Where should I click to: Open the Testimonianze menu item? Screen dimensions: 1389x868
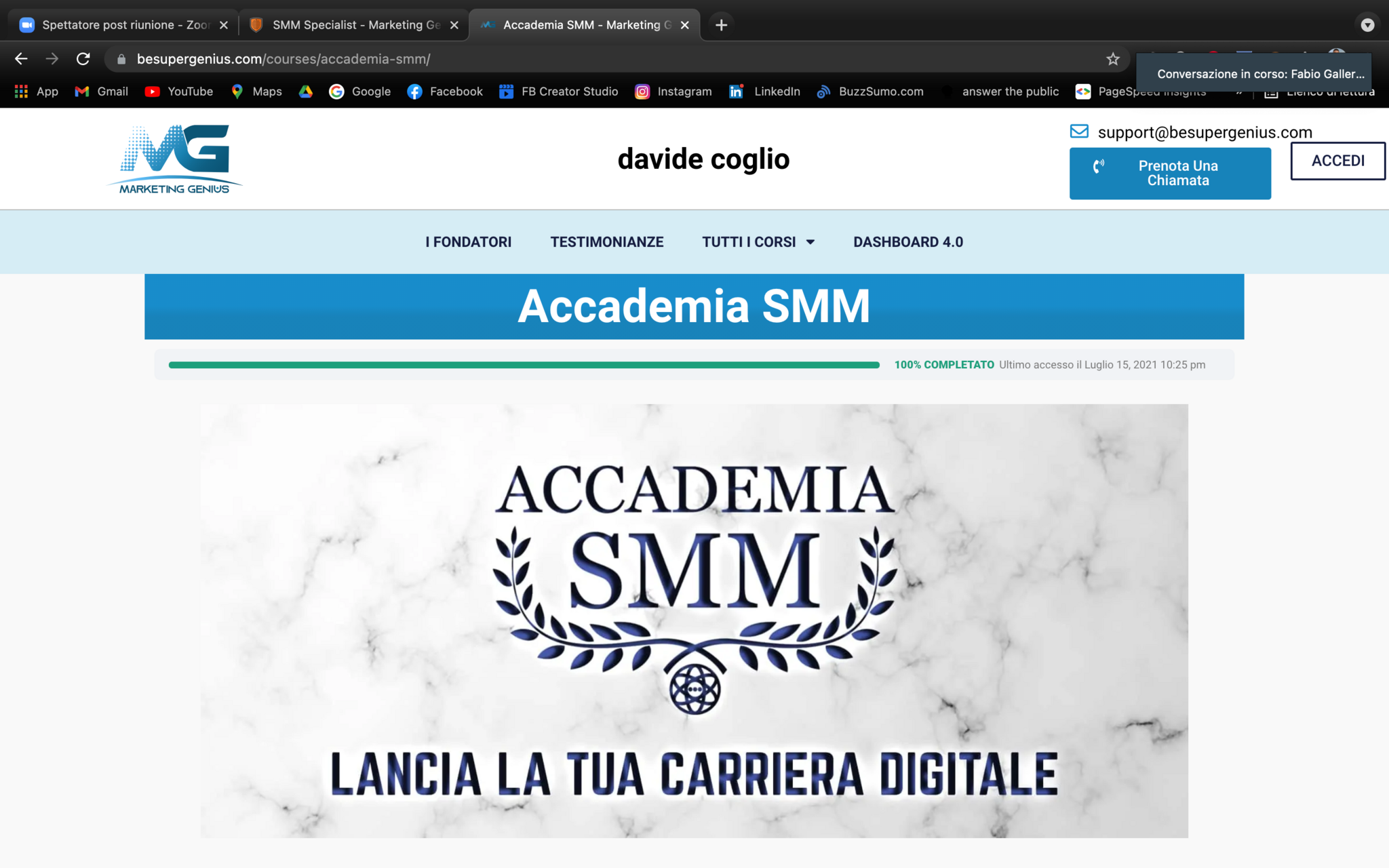coord(606,242)
